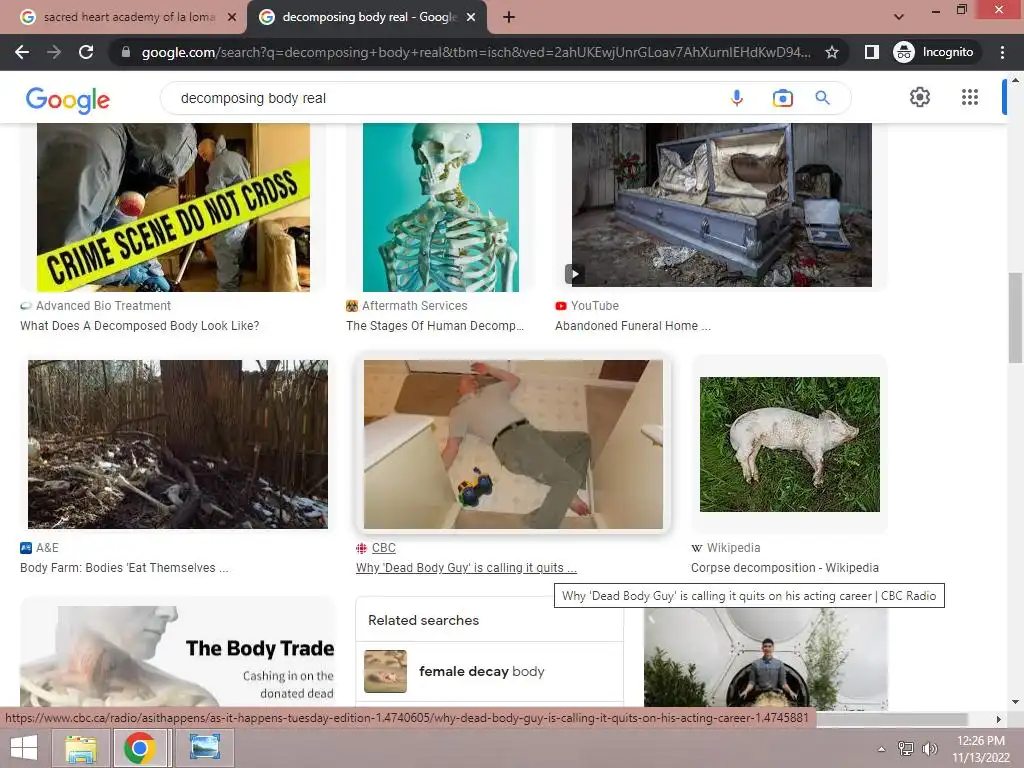Open 'Body Farm: Bodies Eat Themselves' link

pos(124,568)
